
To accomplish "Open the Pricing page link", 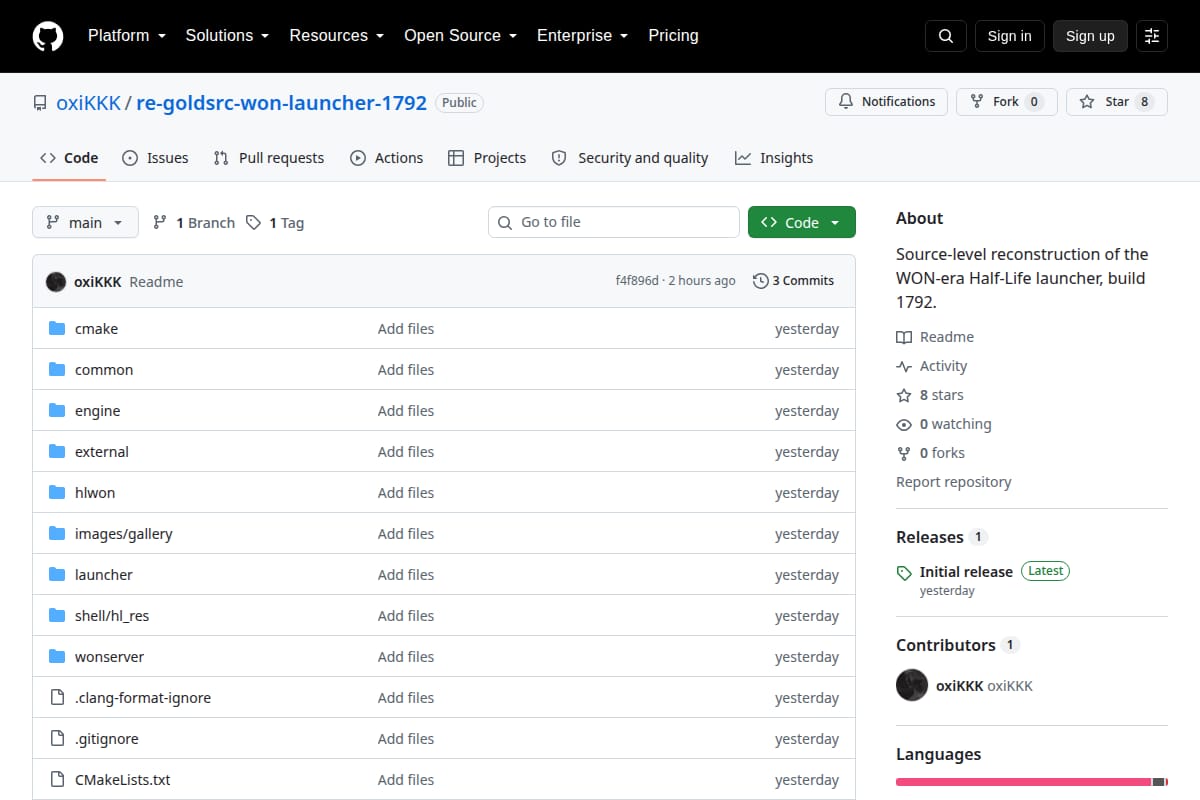I will tap(673, 35).
